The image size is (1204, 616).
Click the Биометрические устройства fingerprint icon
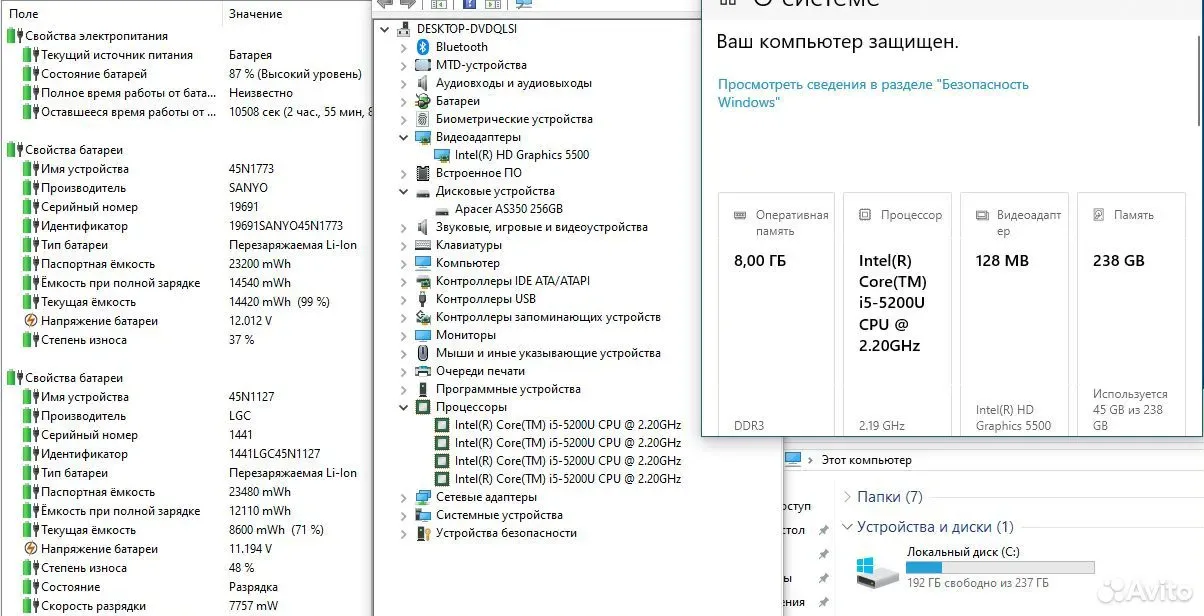423,119
